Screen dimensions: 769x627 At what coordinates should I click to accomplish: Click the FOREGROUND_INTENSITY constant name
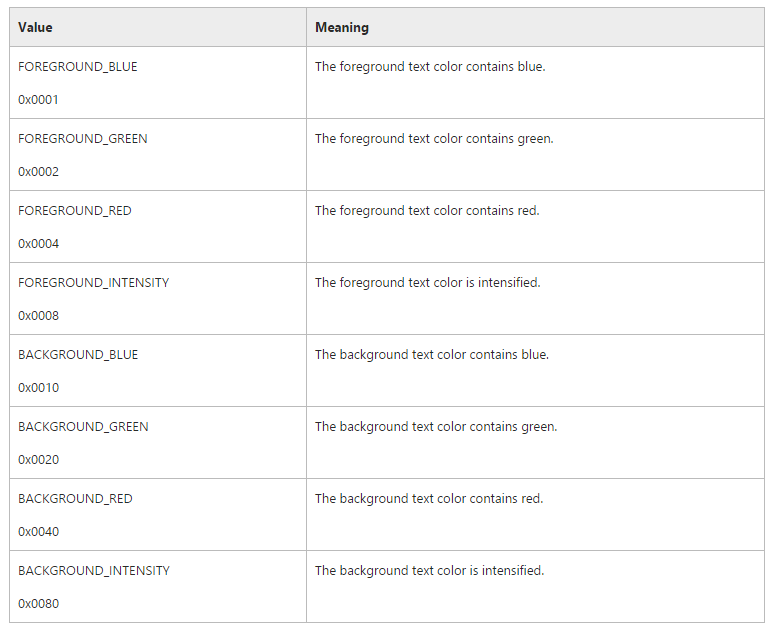pyautogui.click(x=94, y=283)
